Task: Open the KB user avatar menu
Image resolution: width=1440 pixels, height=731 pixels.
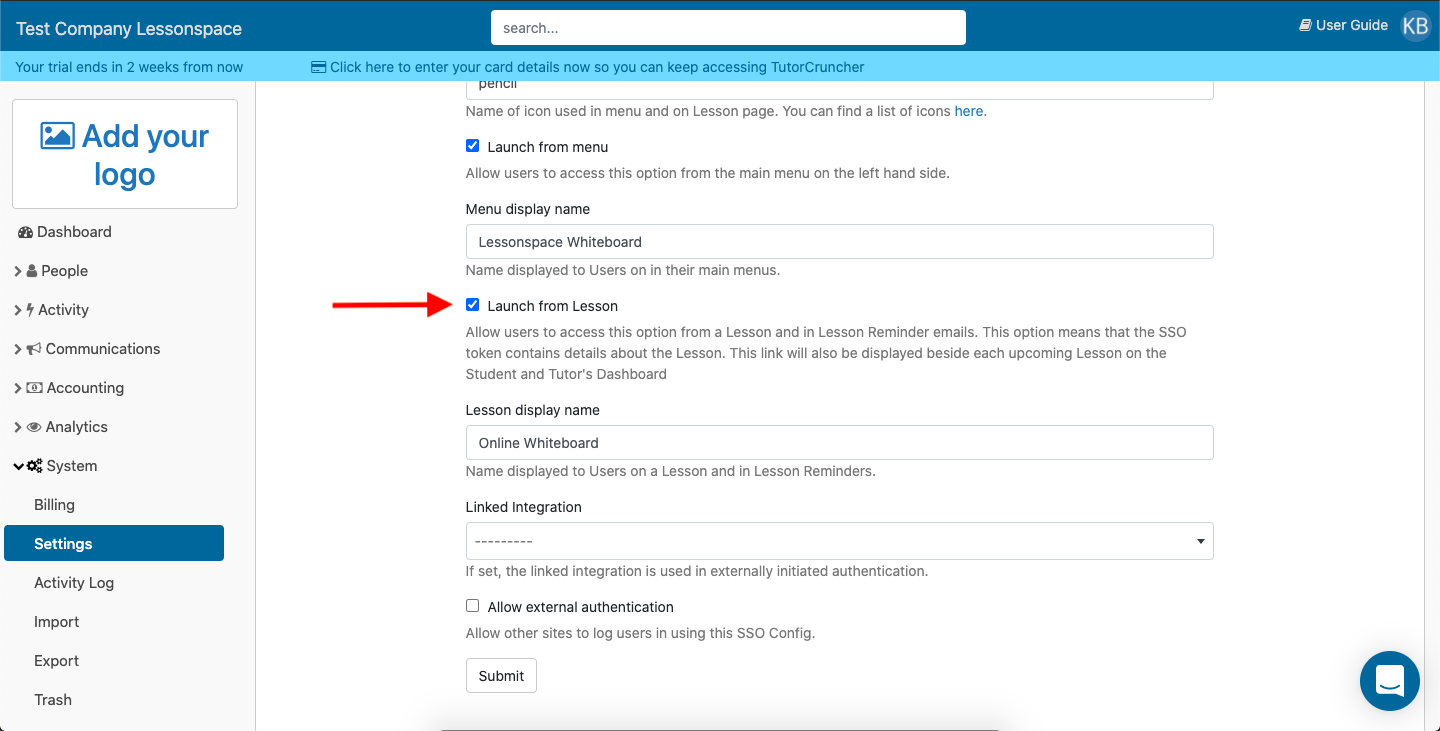Action: pyautogui.click(x=1415, y=26)
